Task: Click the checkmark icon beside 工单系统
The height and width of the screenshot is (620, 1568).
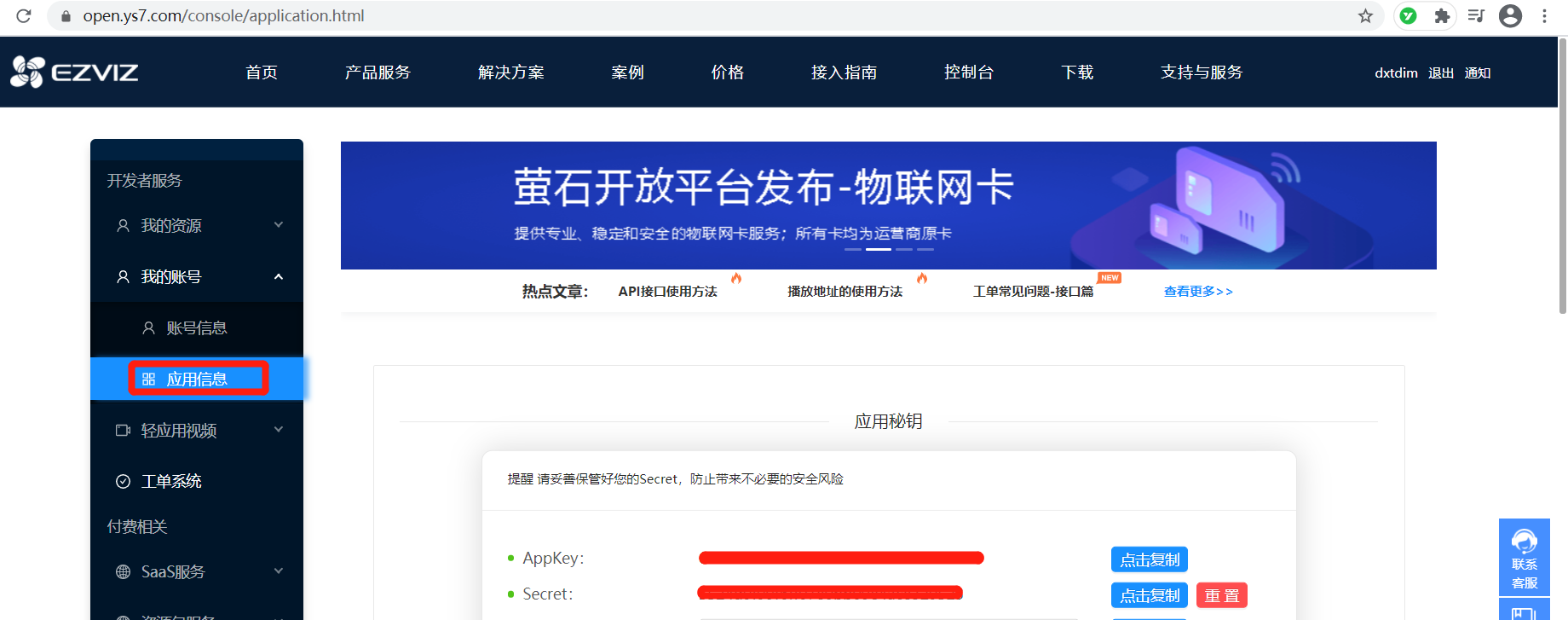Action: [123, 482]
